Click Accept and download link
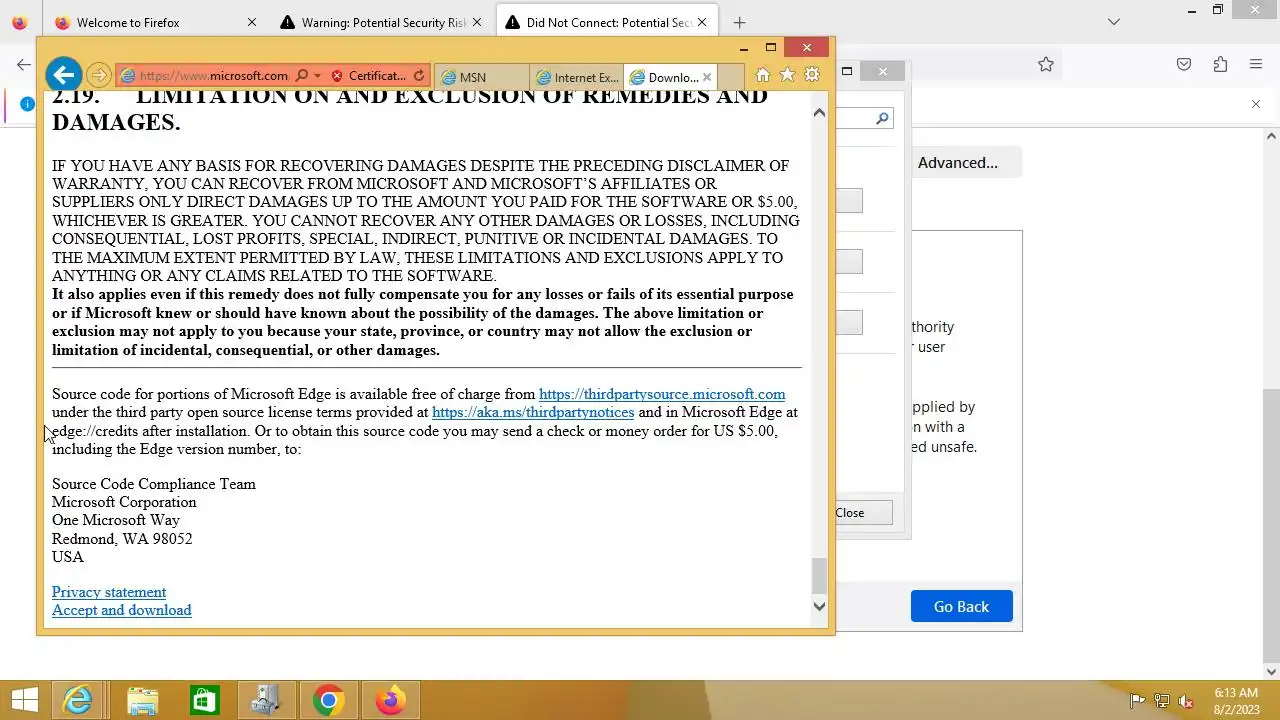Screen dimensions: 1280x720 [x=122, y=610]
